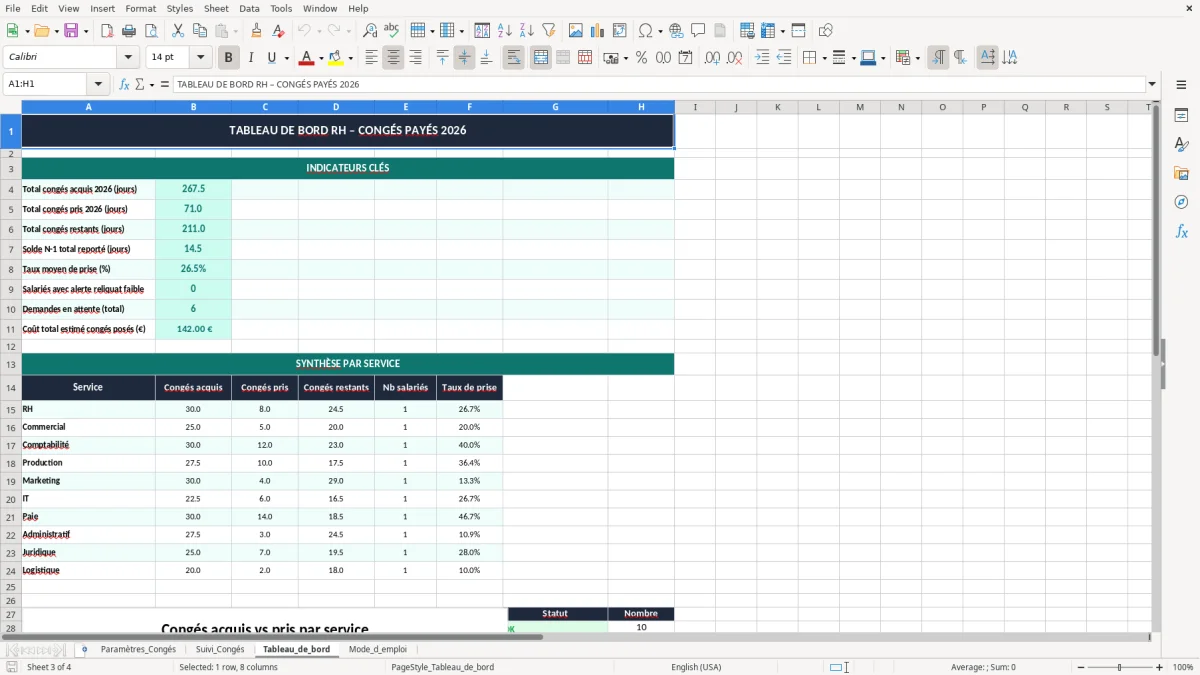The width and height of the screenshot is (1200, 675).
Task: Click the Define Print Area icon
Action: (747, 31)
